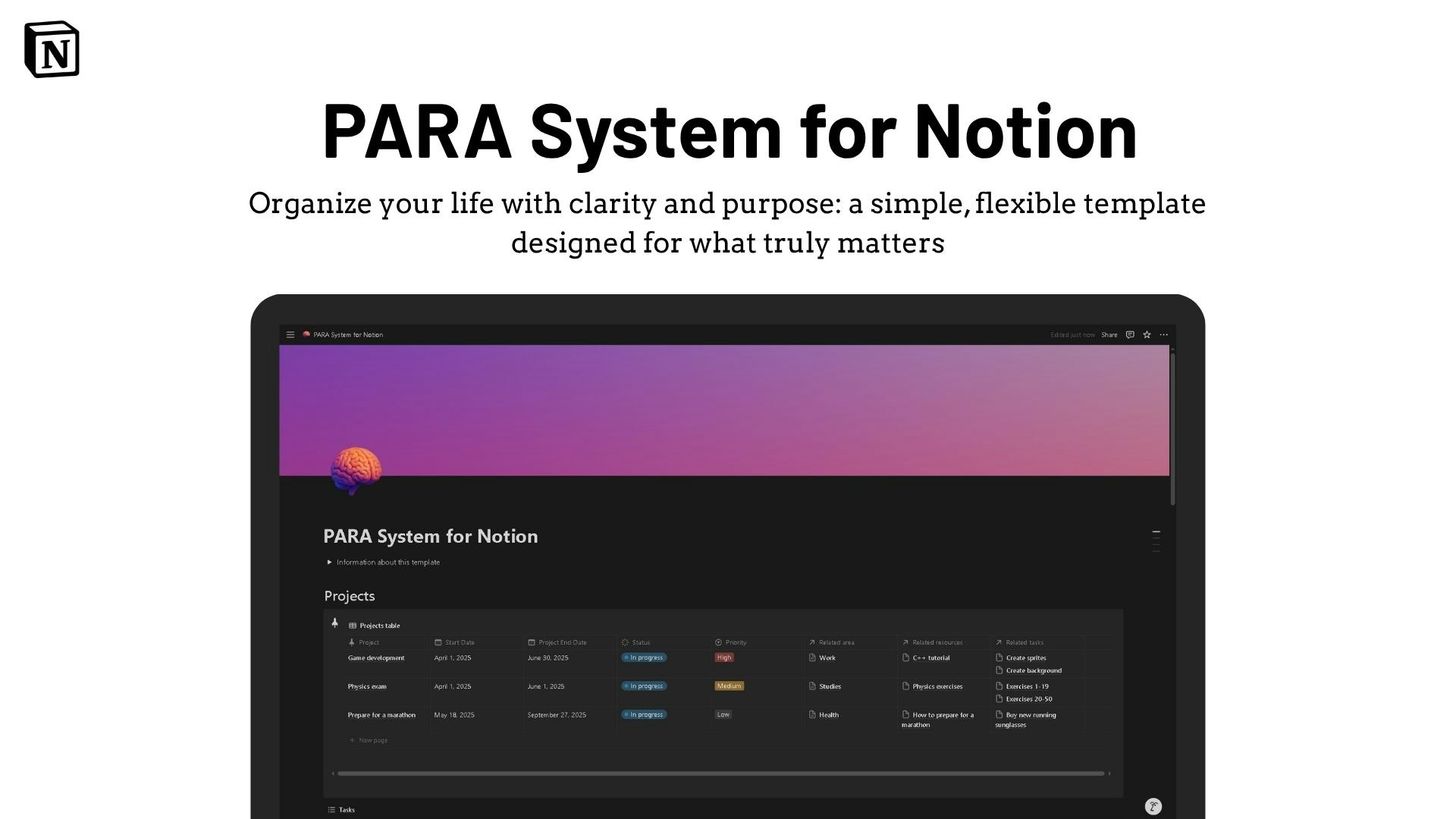The height and width of the screenshot is (819, 1456).
Task: Open the Work page icon
Action: click(812, 657)
